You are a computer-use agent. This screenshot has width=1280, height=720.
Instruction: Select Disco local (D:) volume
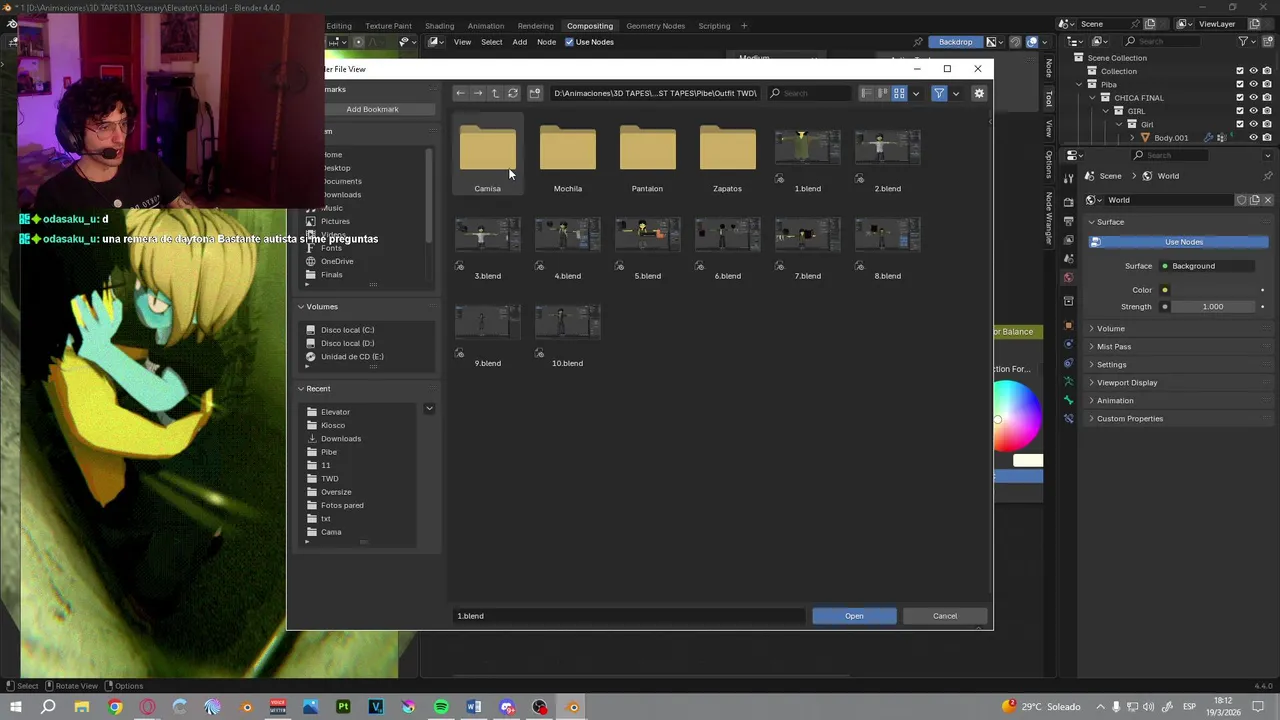click(x=347, y=343)
